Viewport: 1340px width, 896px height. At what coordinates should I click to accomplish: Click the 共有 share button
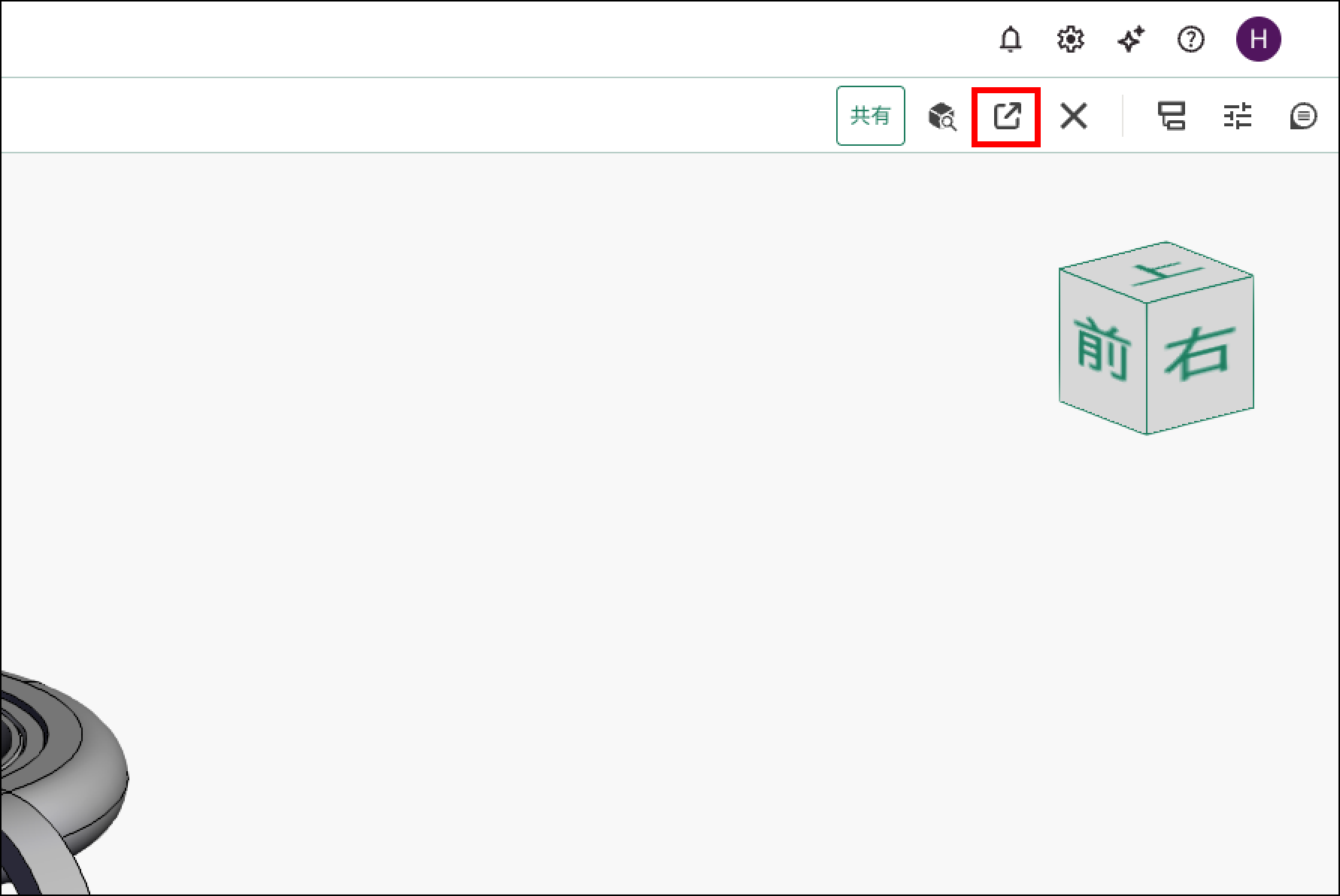pos(871,116)
